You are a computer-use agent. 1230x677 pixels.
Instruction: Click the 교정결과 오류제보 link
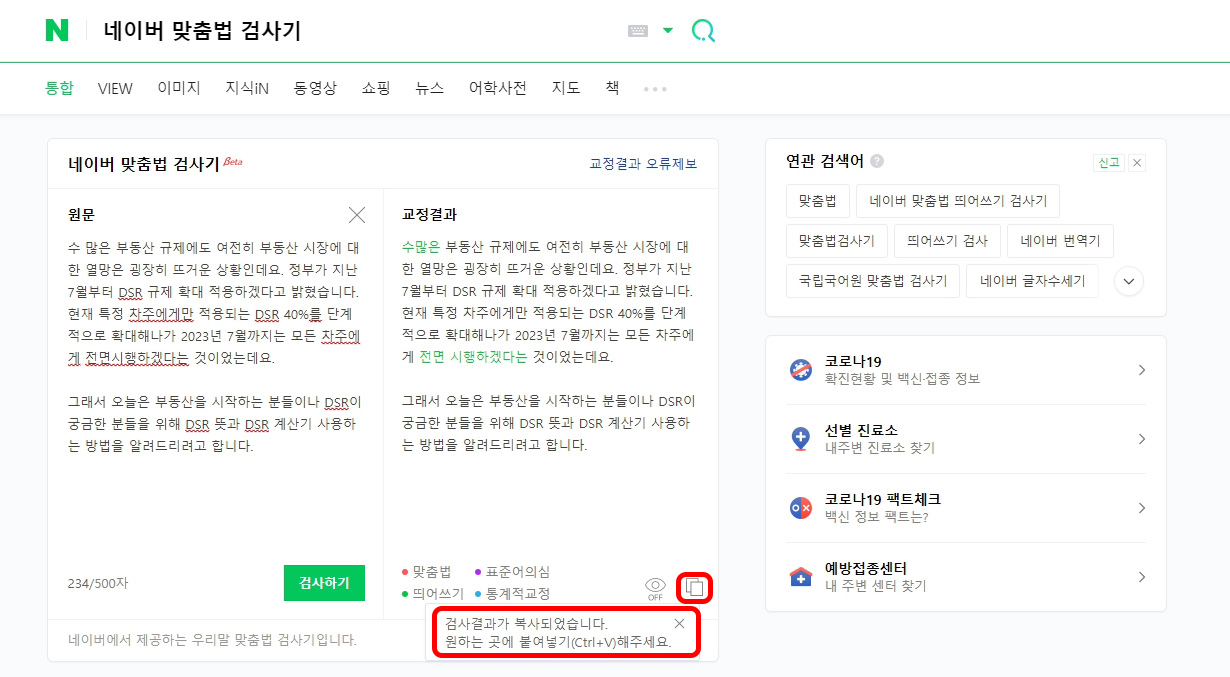643,164
